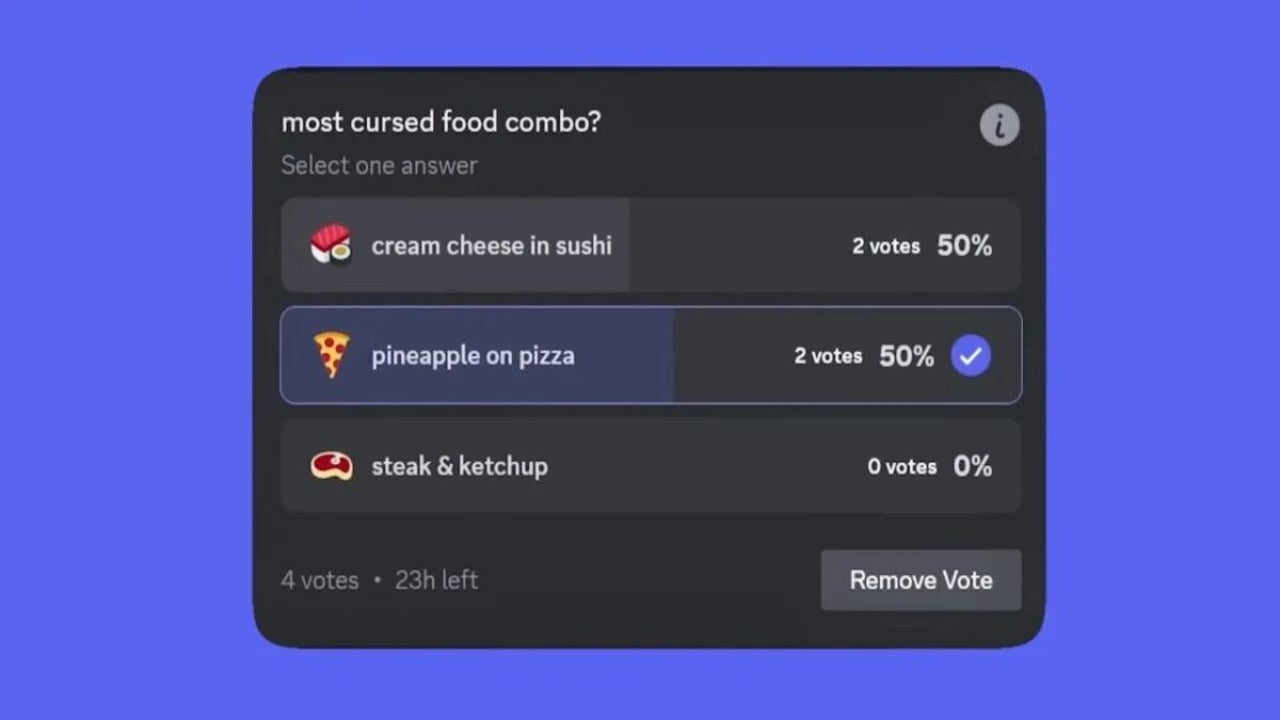Click the Select one answer subtitle
Viewport: 1280px width, 720px height.
[379, 165]
